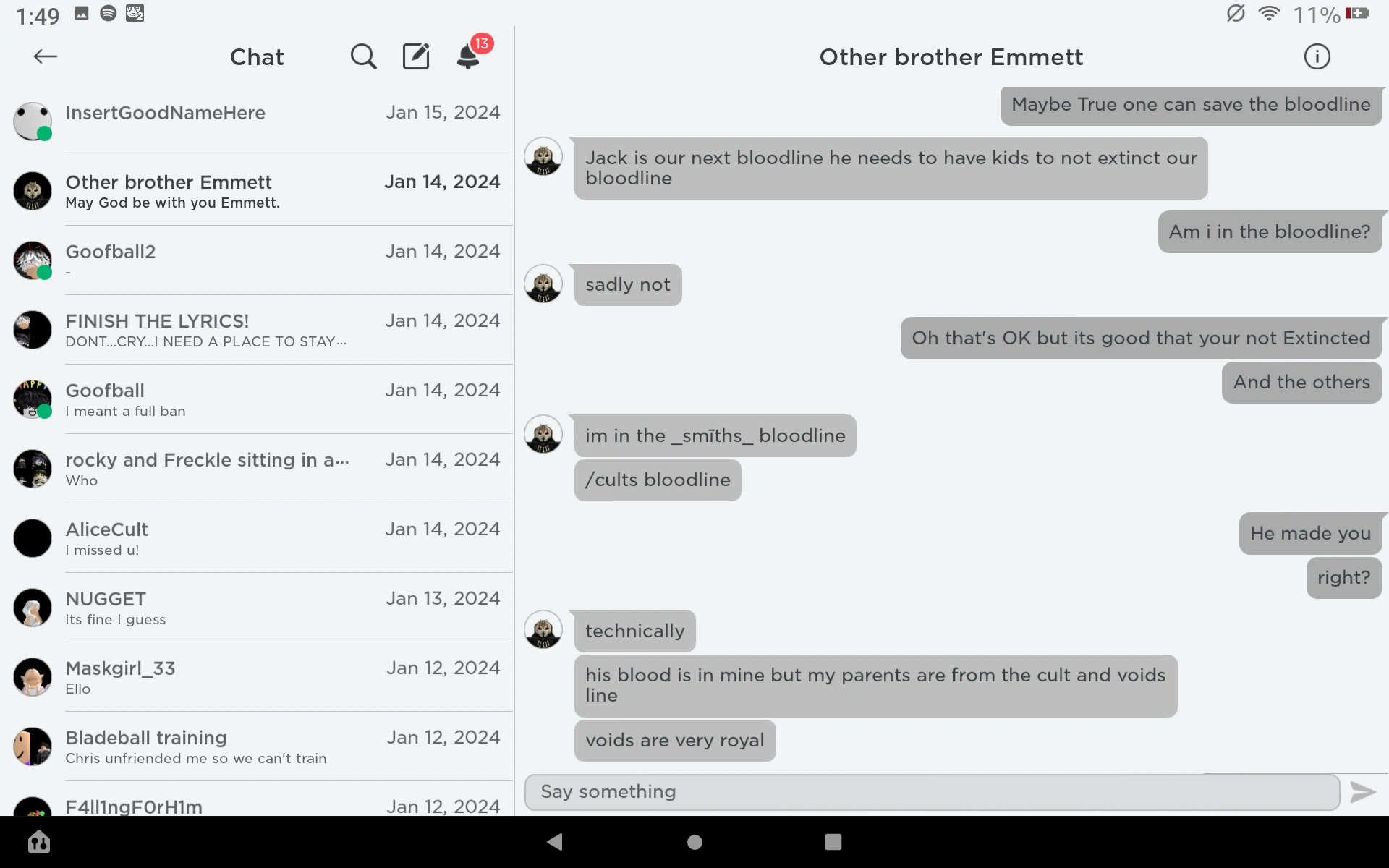Tap Emmett's avatar beside 'sadly not'

(543, 284)
